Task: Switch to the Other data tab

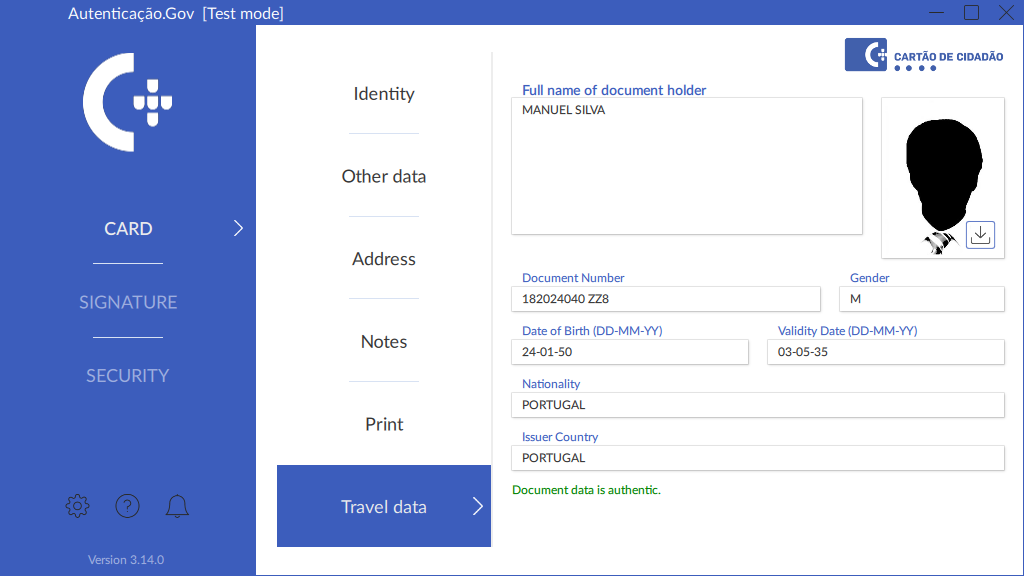Action: click(x=384, y=176)
